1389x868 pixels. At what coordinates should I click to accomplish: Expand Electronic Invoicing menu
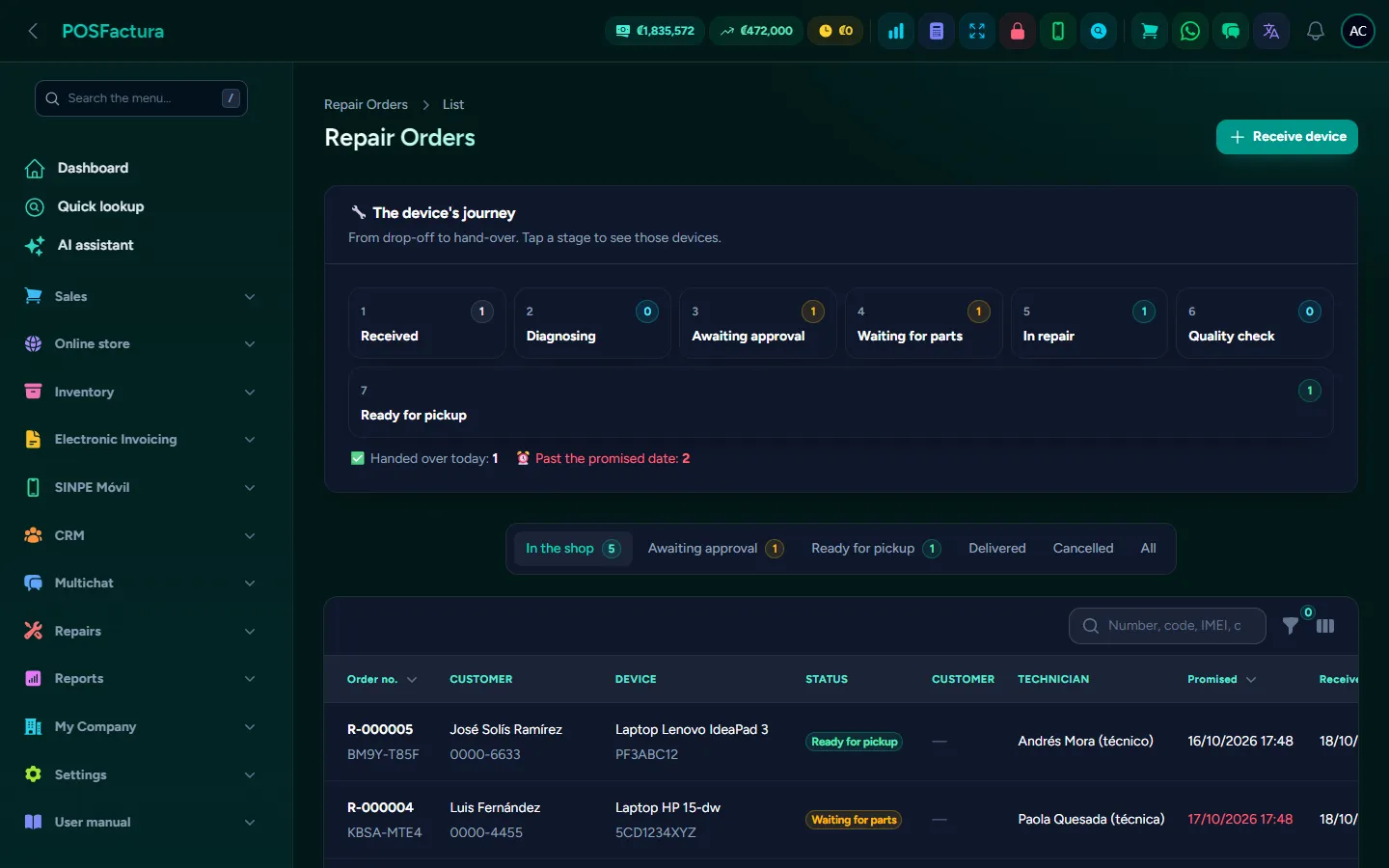click(x=140, y=439)
